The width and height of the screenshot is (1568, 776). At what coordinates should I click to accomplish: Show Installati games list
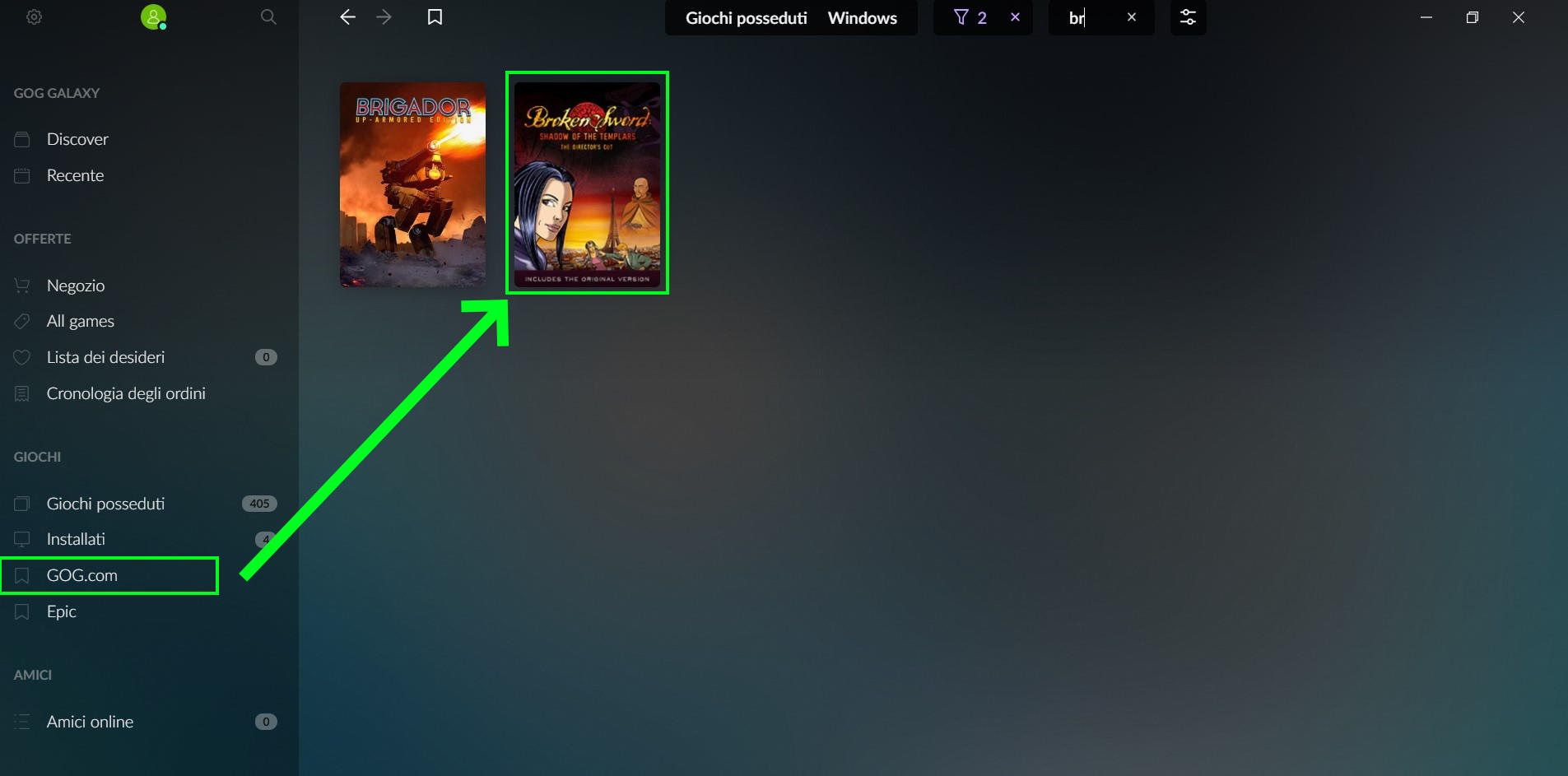click(x=76, y=539)
